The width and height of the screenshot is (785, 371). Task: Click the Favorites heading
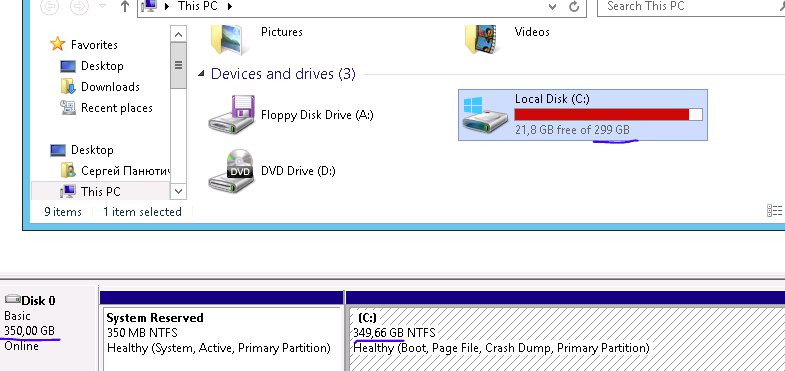coord(94,45)
